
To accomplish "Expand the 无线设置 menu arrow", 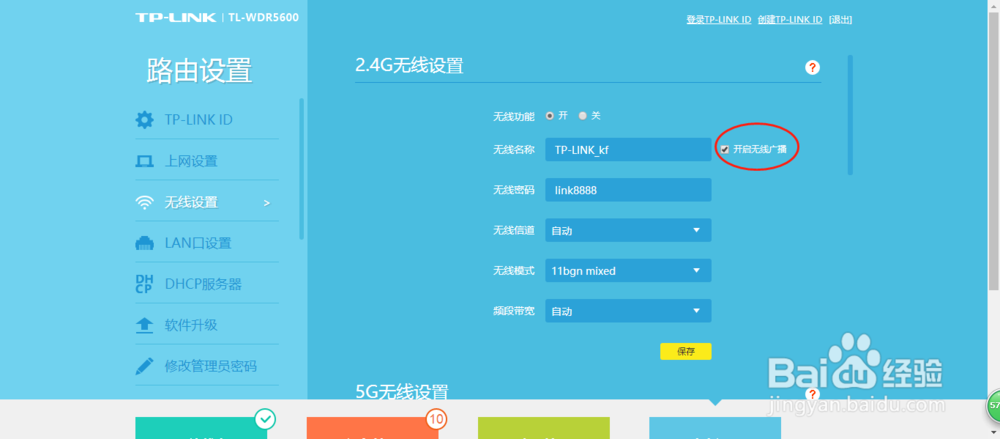I will (x=267, y=203).
